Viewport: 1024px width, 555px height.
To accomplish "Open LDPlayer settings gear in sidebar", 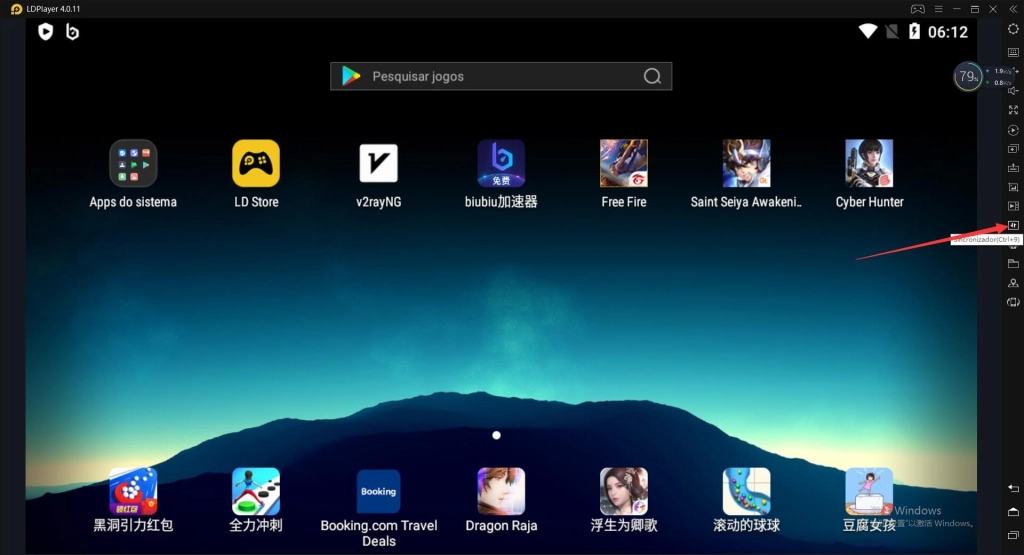I will (1013, 29).
